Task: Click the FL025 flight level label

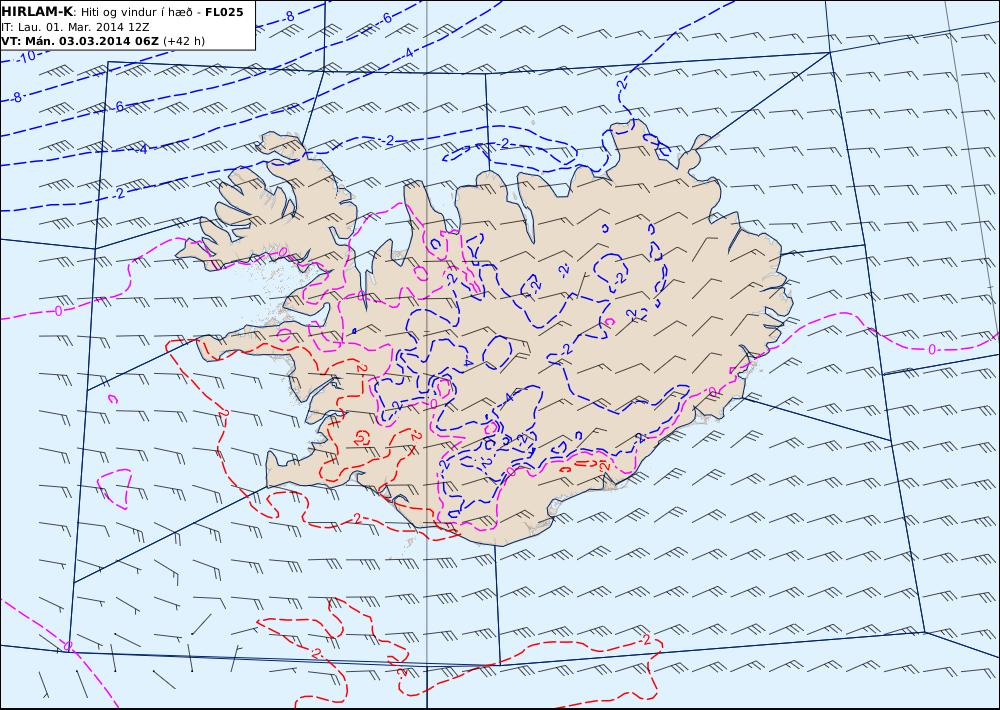Action: [x=224, y=12]
